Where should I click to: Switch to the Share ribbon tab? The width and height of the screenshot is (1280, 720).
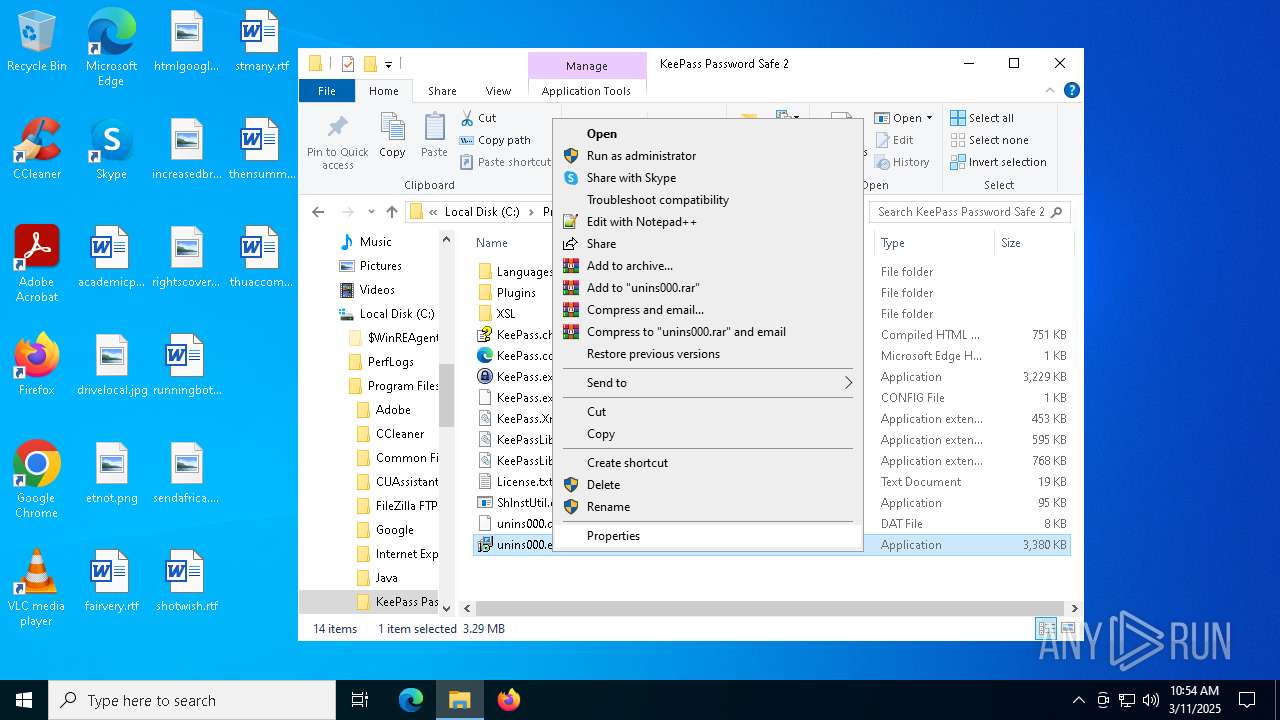[x=442, y=91]
